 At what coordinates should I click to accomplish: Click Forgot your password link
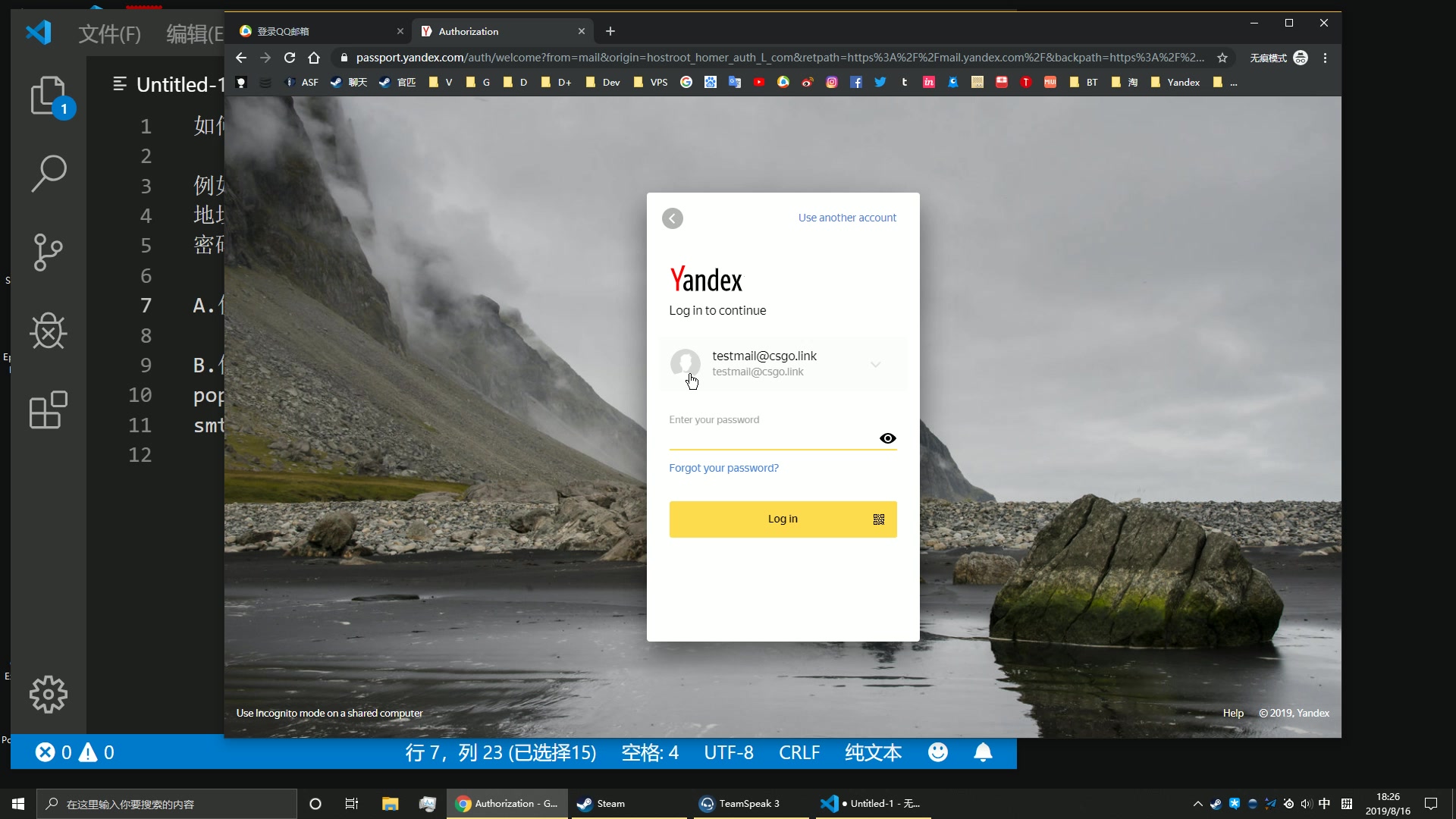coord(724,468)
